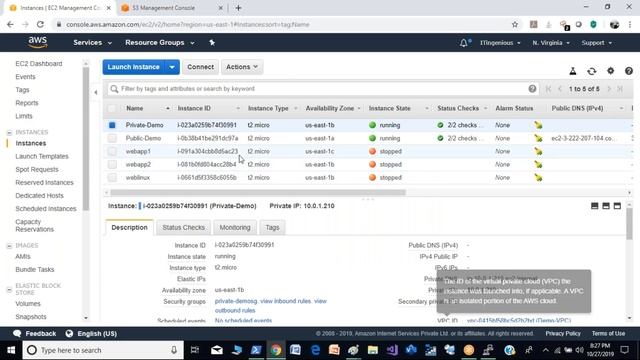Click alarm icon for Private-Demo row
Screen dimensions: 640x360
[x=538, y=125]
